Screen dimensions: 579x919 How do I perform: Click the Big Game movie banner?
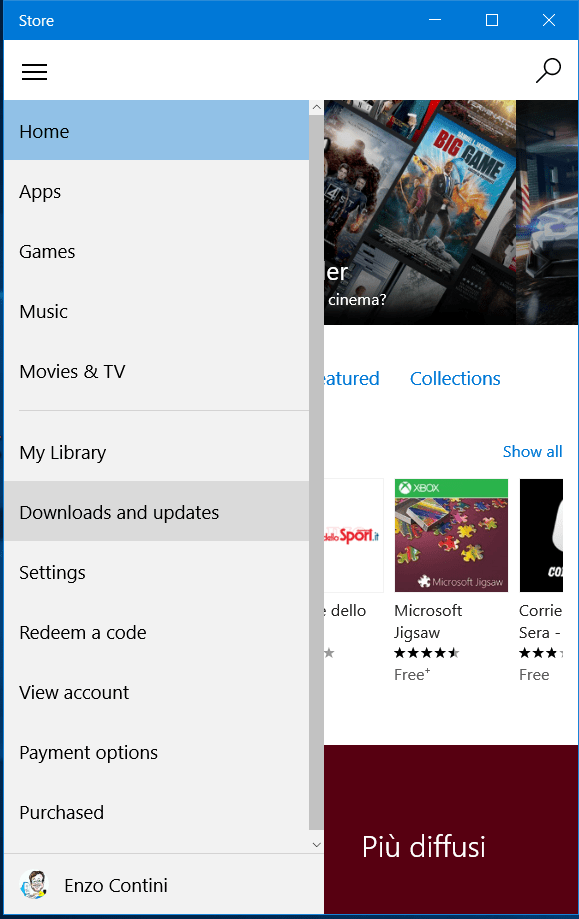click(x=420, y=212)
